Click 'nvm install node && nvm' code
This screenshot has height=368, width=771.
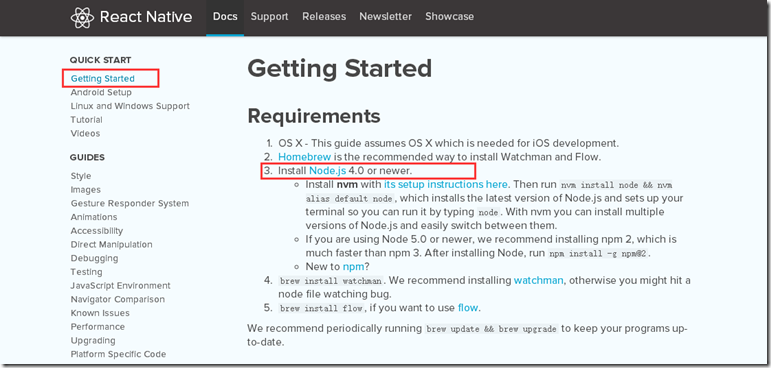tap(617, 185)
